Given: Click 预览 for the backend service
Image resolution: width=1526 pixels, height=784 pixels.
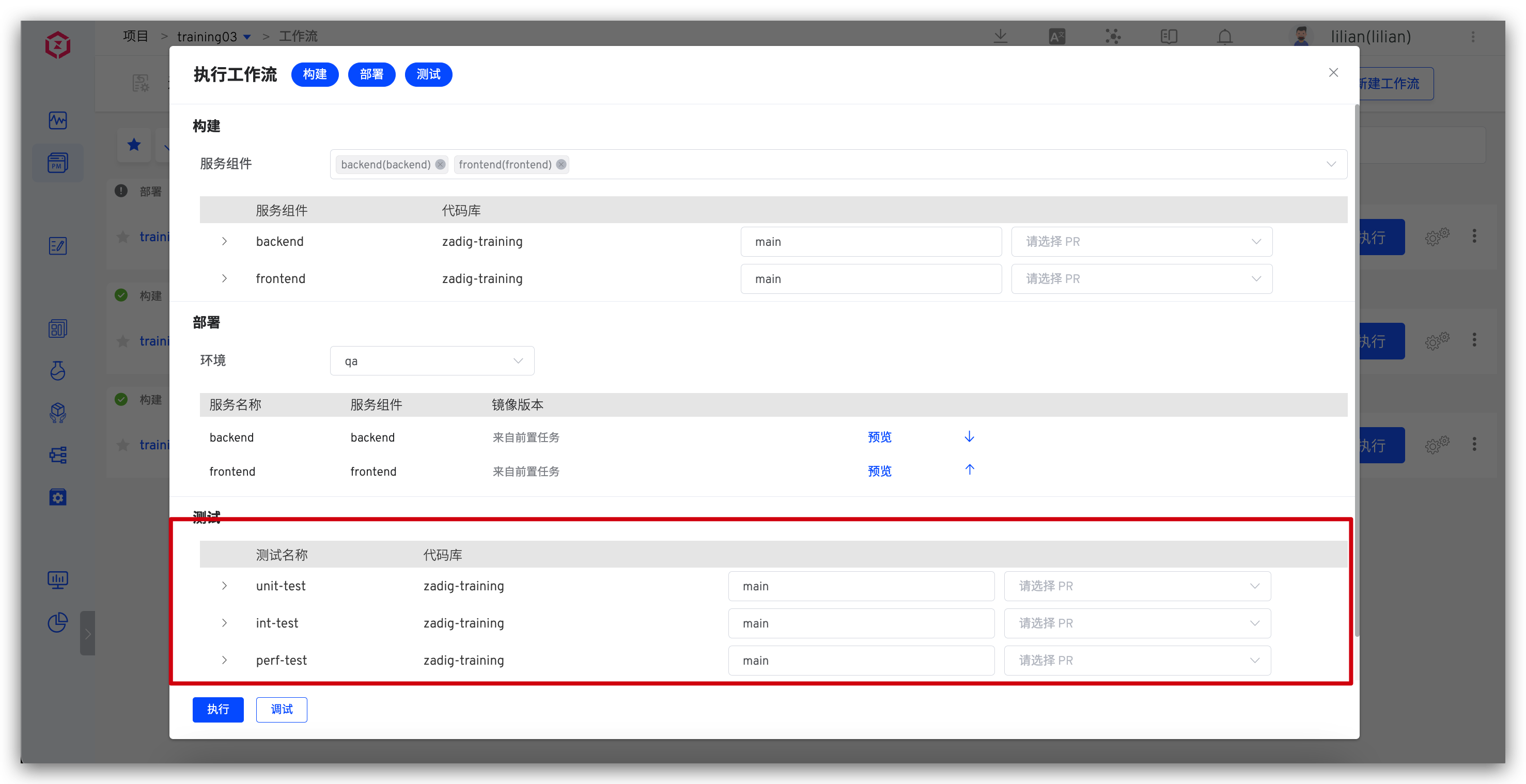Looking at the screenshot, I should click(x=879, y=437).
